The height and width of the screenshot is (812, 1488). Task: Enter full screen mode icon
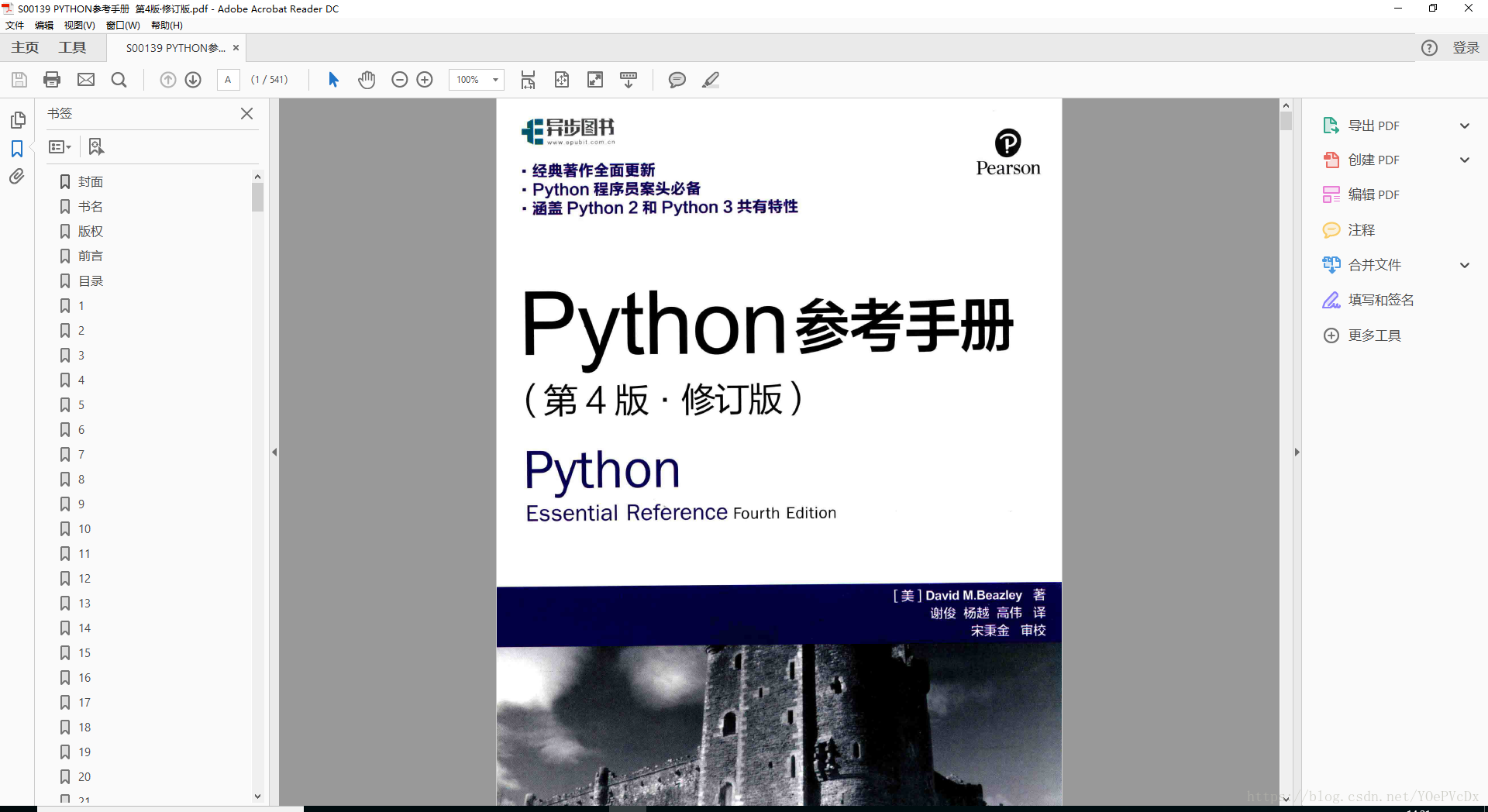pyautogui.click(x=595, y=80)
